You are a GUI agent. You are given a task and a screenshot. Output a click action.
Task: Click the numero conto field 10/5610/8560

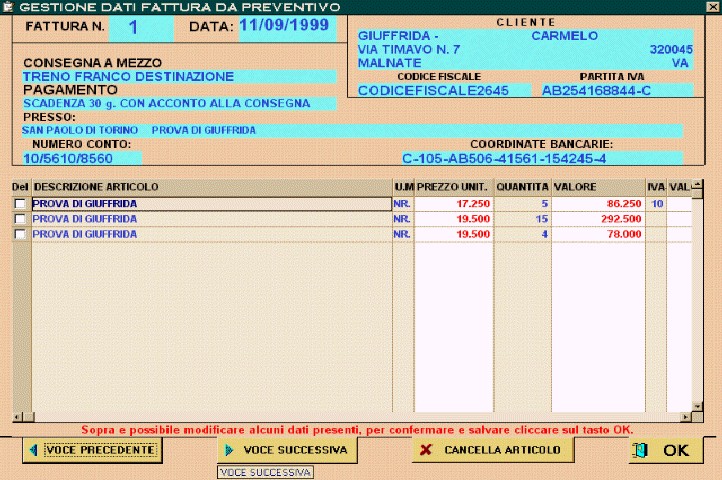click(82, 158)
